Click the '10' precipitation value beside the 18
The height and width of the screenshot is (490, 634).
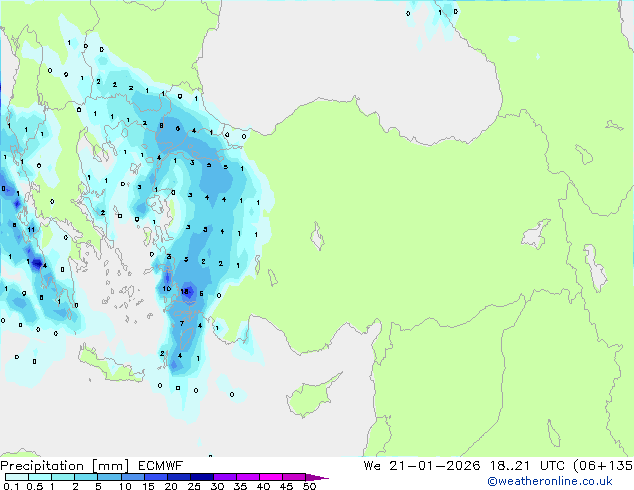click(167, 289)
